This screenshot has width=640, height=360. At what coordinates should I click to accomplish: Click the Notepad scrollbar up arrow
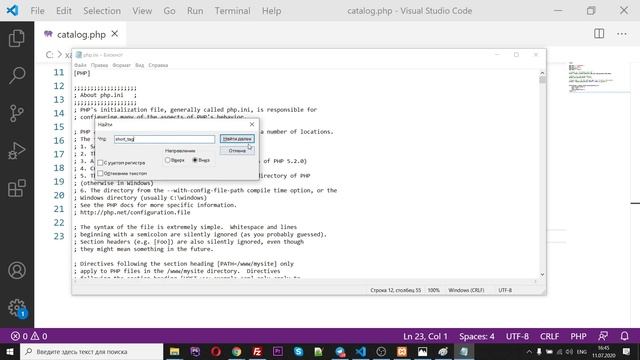(542, 73)
